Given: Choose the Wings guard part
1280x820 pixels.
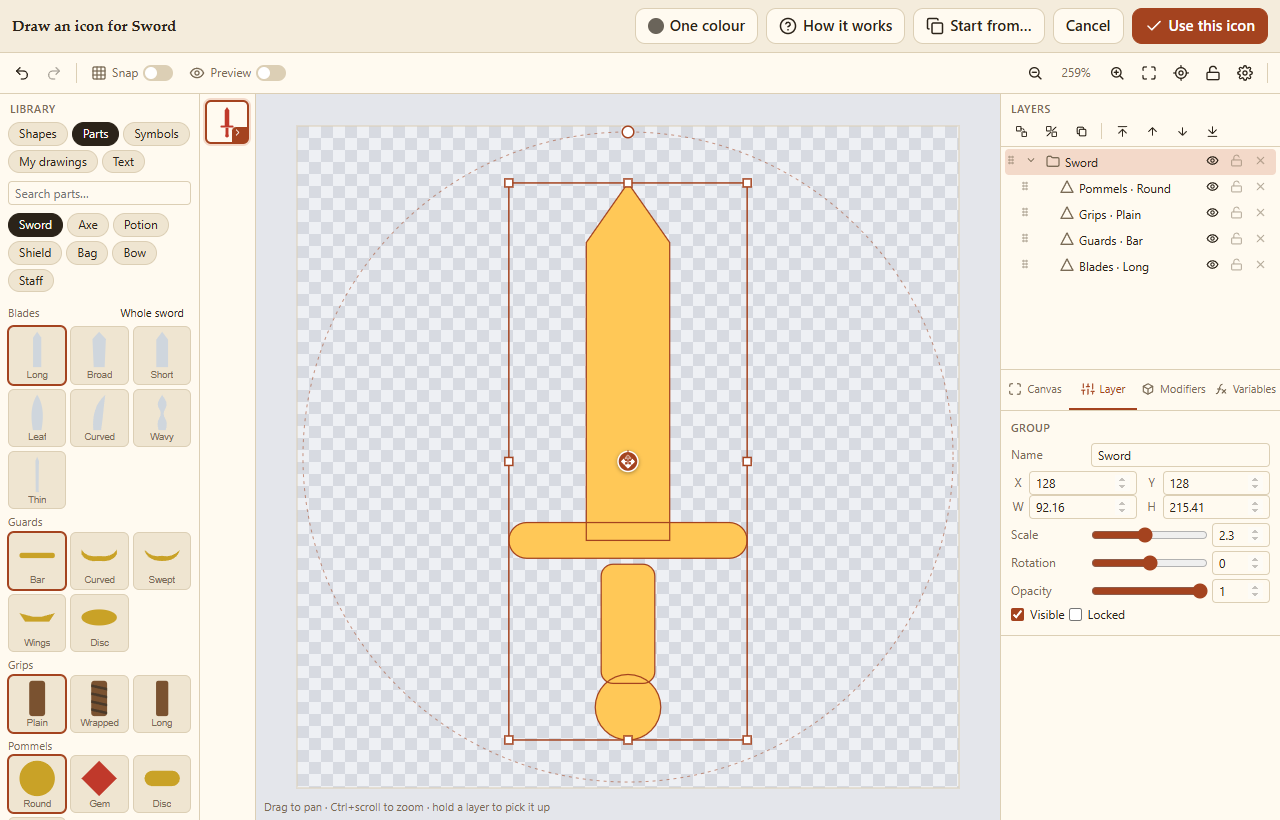Looking at the screenshot, I should 37,623.
